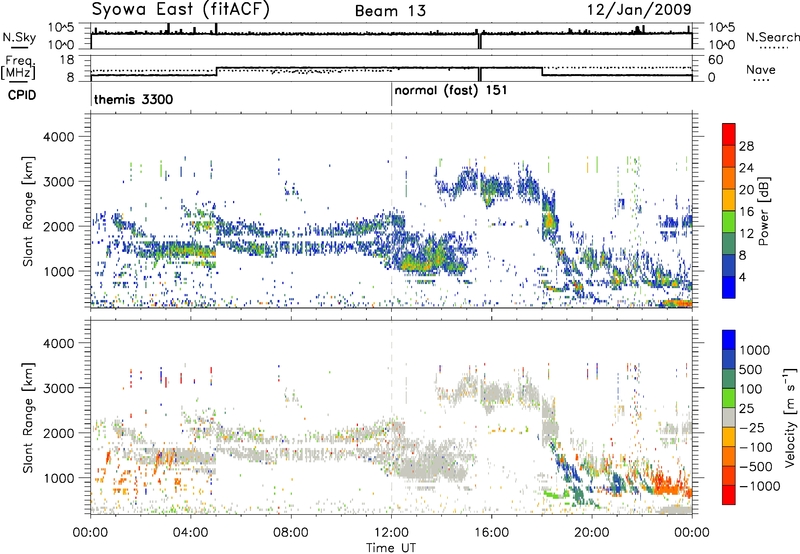Click the blue bottom of the Power colorbar
800x554 pixels.
[x=729, y=287]
